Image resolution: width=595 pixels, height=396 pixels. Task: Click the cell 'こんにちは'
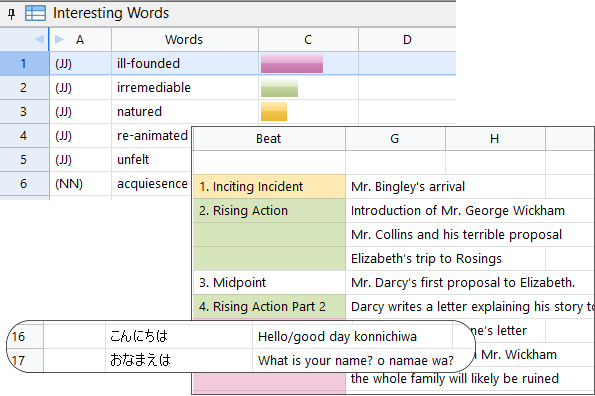click(x=179, y=336)
